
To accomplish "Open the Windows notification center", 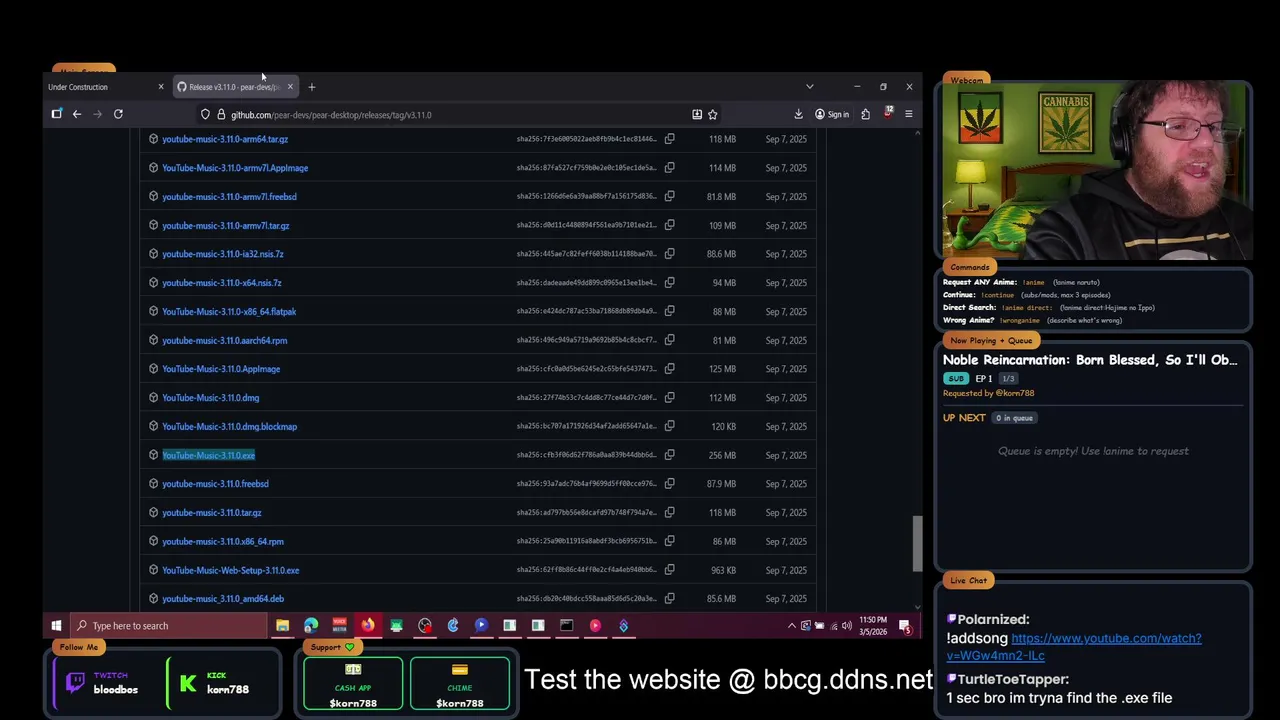I will (x=905, y=626).
